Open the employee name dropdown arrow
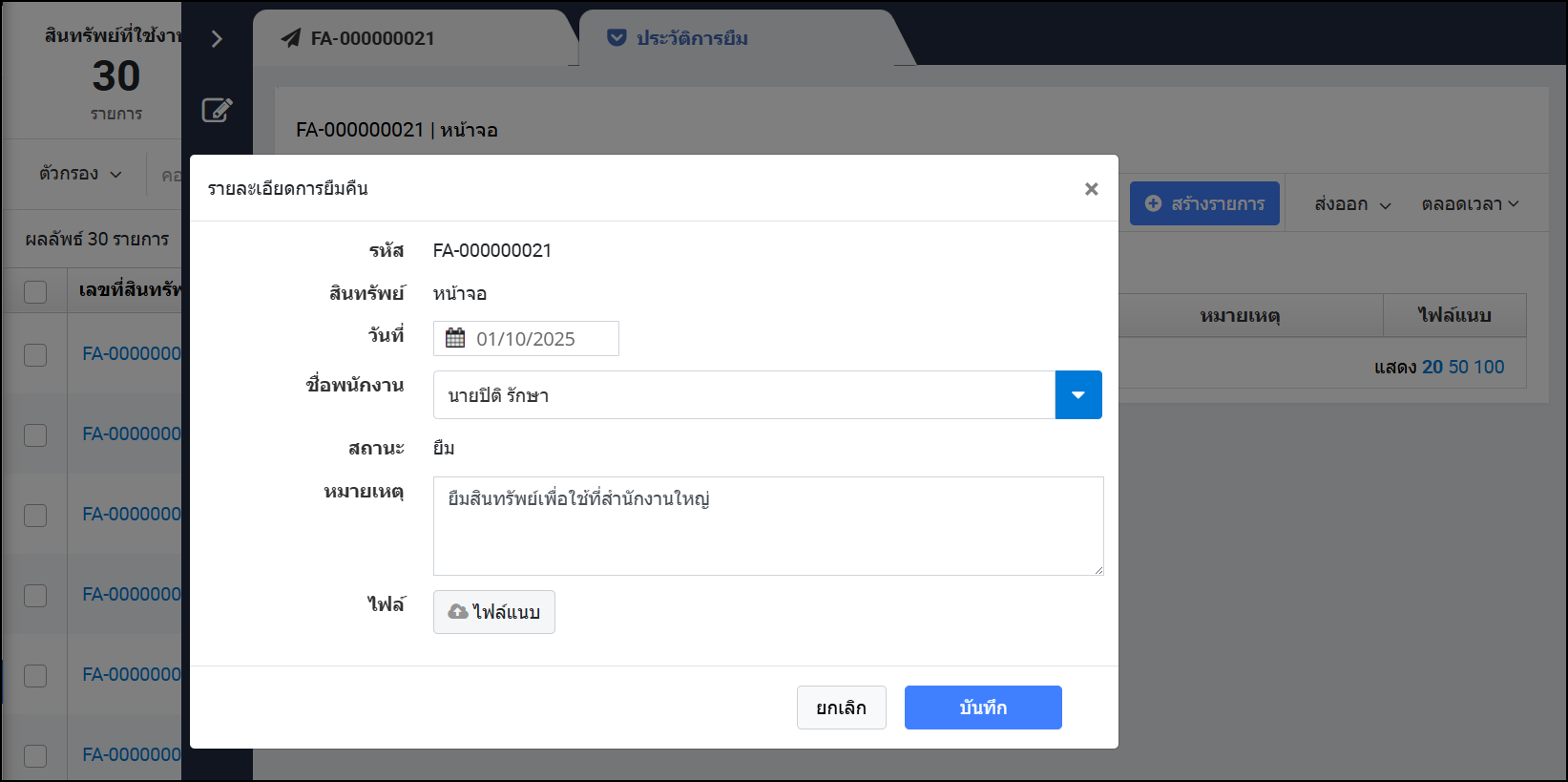The width and height of the screenshot is (1568, 782). tap(1078, 395)
